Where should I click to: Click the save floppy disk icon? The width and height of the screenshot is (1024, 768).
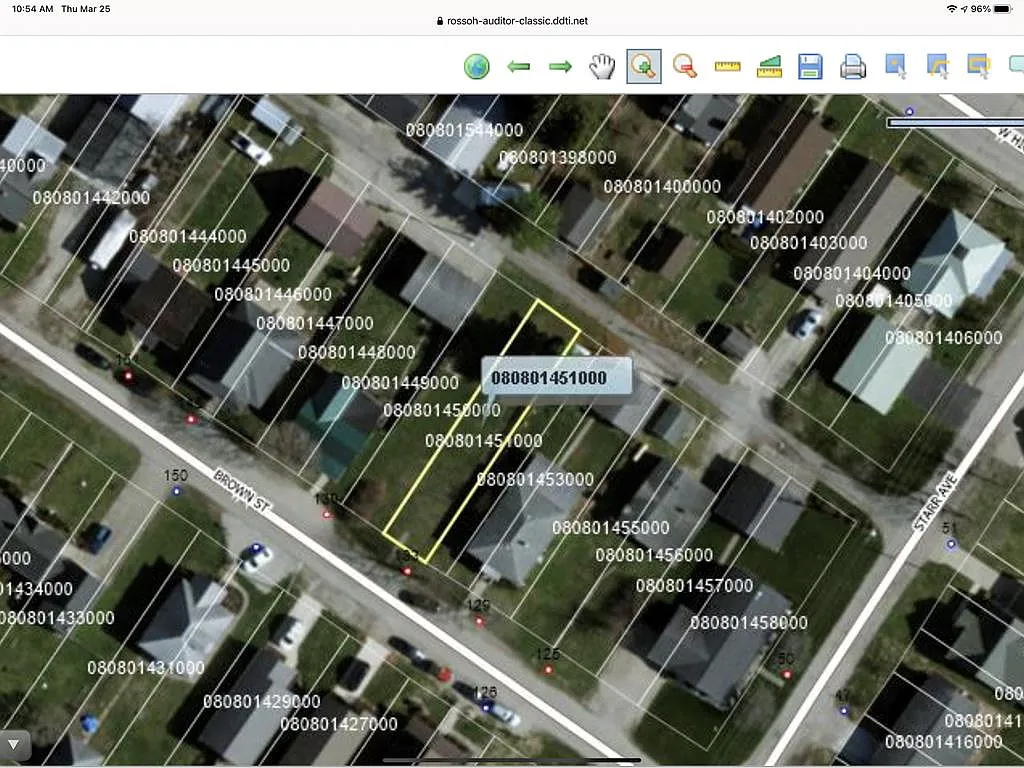(810, 67)
